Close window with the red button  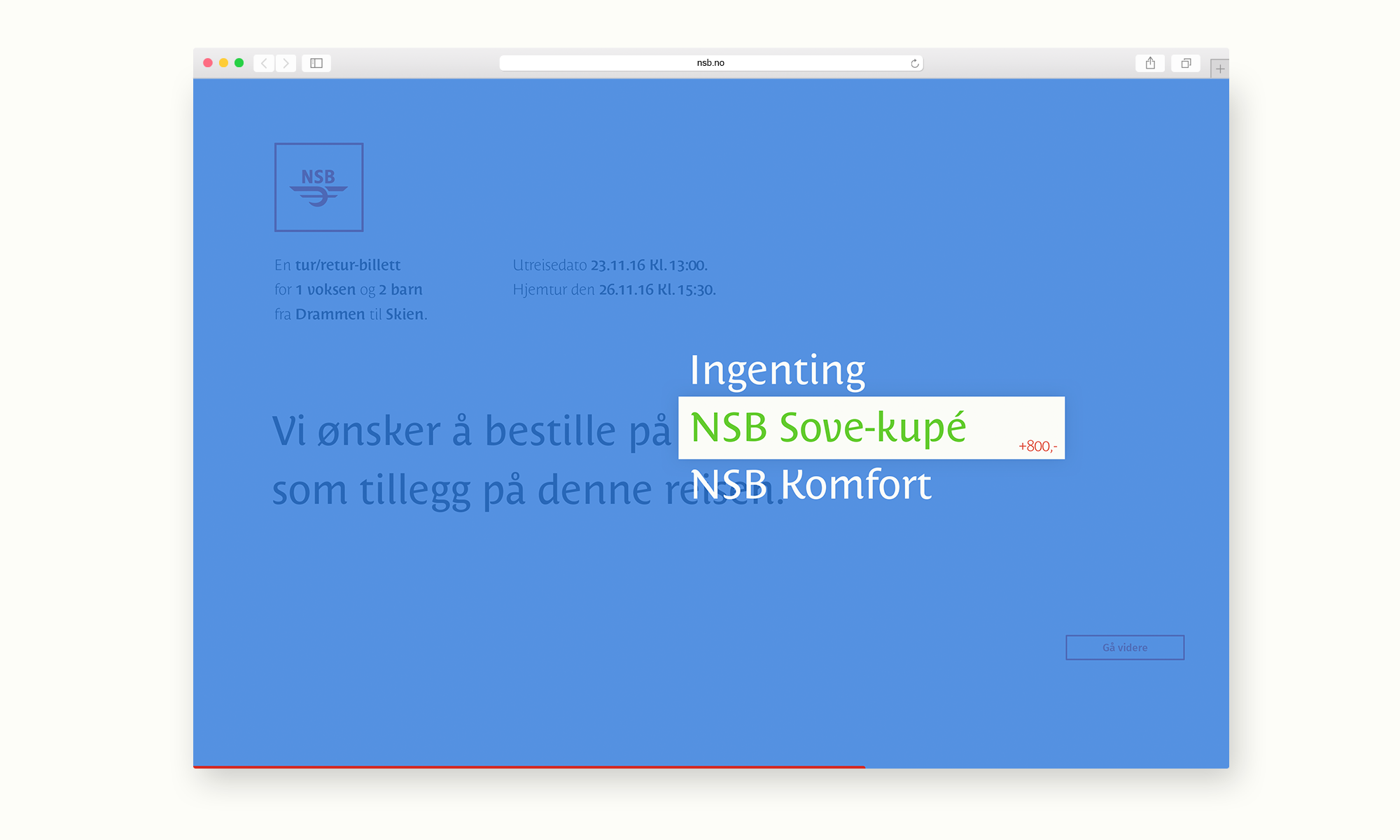(208, 63)
